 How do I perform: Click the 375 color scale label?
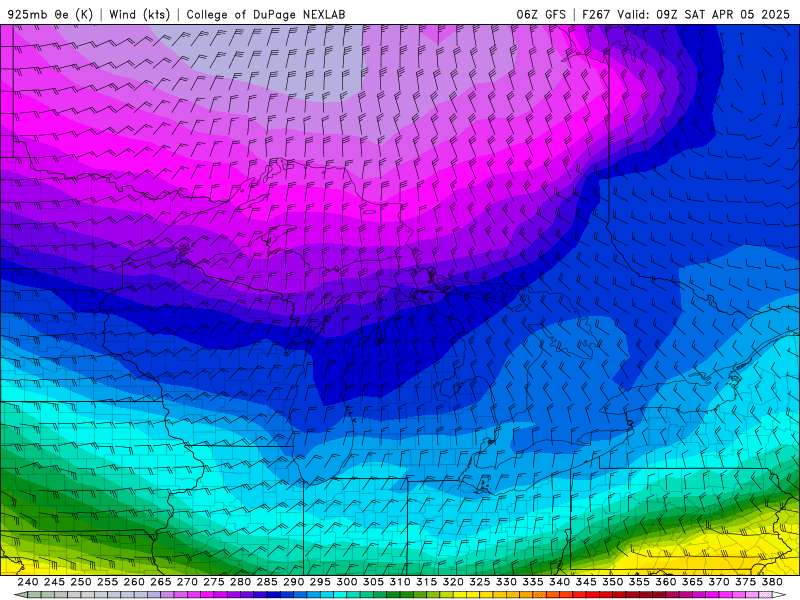[745, 582]
